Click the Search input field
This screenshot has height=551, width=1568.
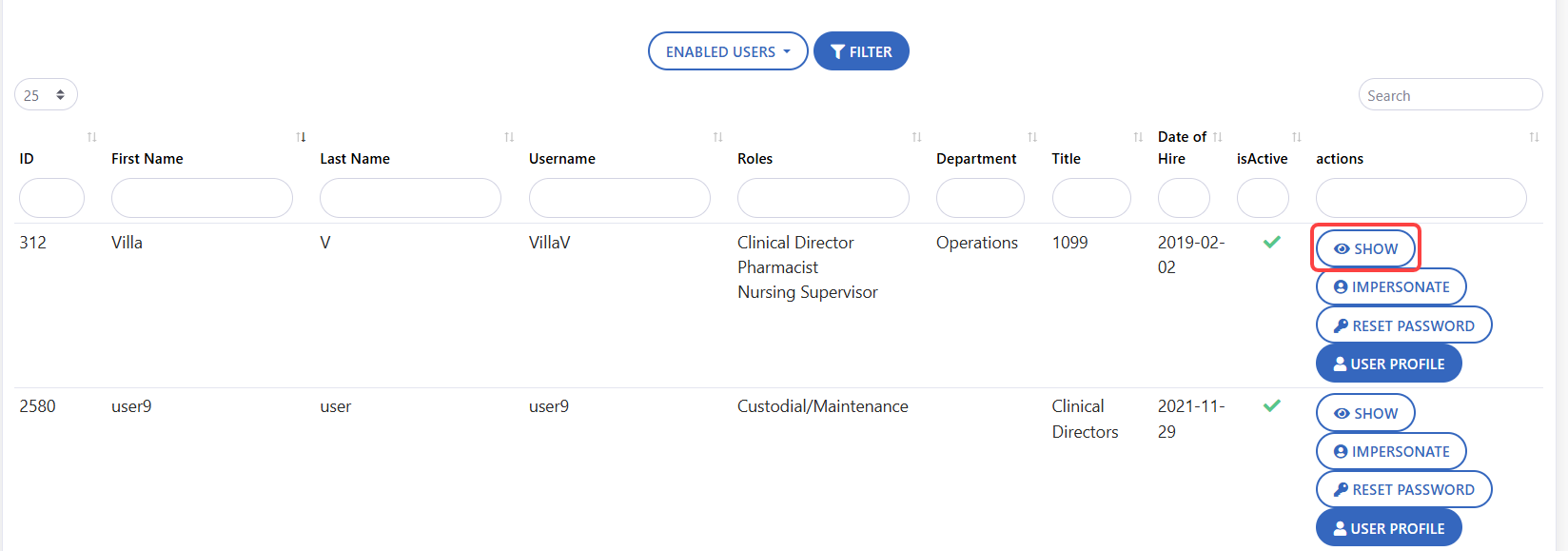1450,95
